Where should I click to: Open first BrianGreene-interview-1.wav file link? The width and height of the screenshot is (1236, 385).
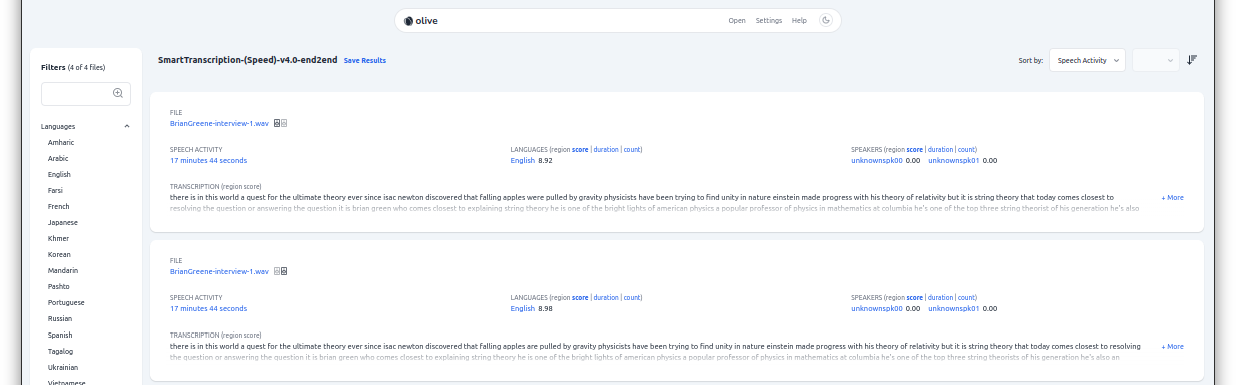click(x=219, y=123)
